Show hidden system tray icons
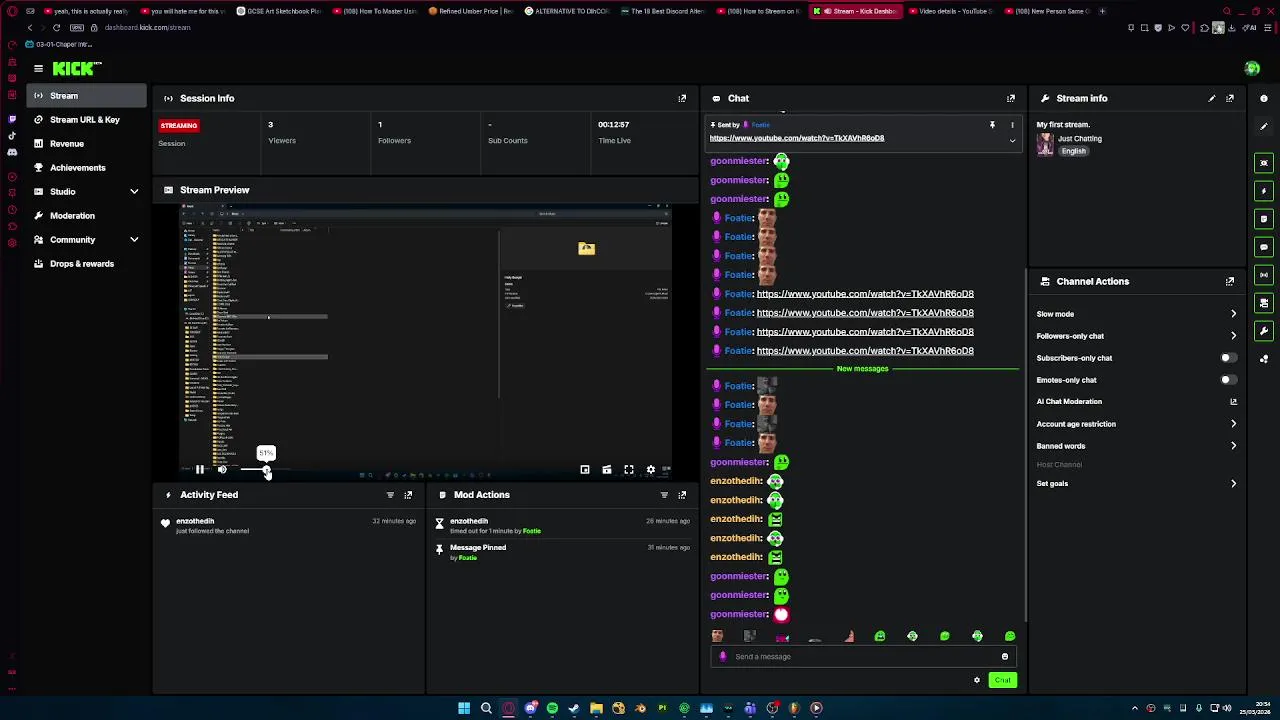The height and width of the screenshot is (720, 1280). point(1134,708)
